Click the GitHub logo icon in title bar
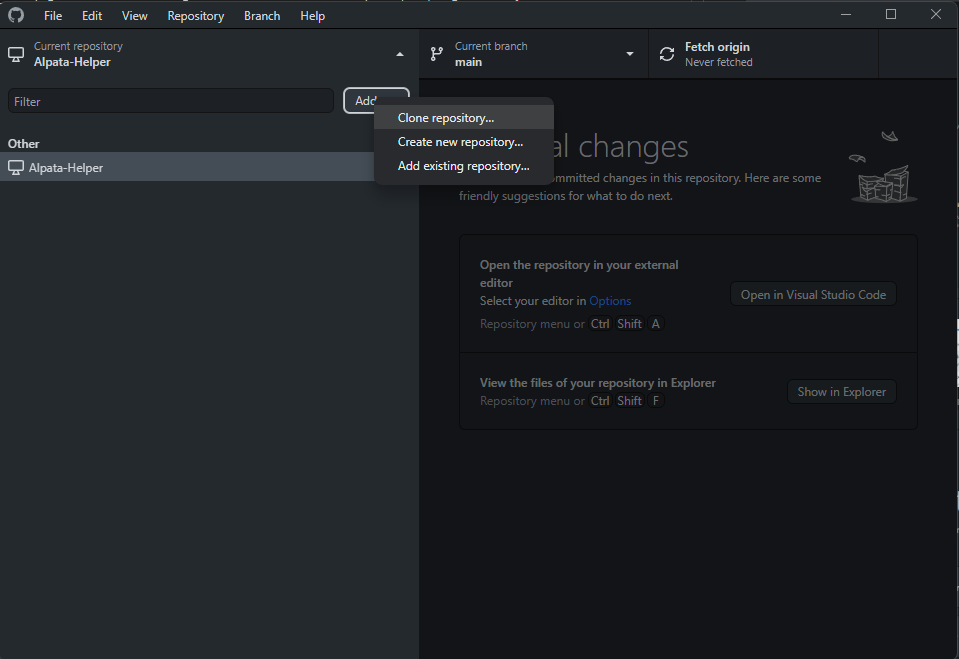959x659 pixels. click(16, 16)
